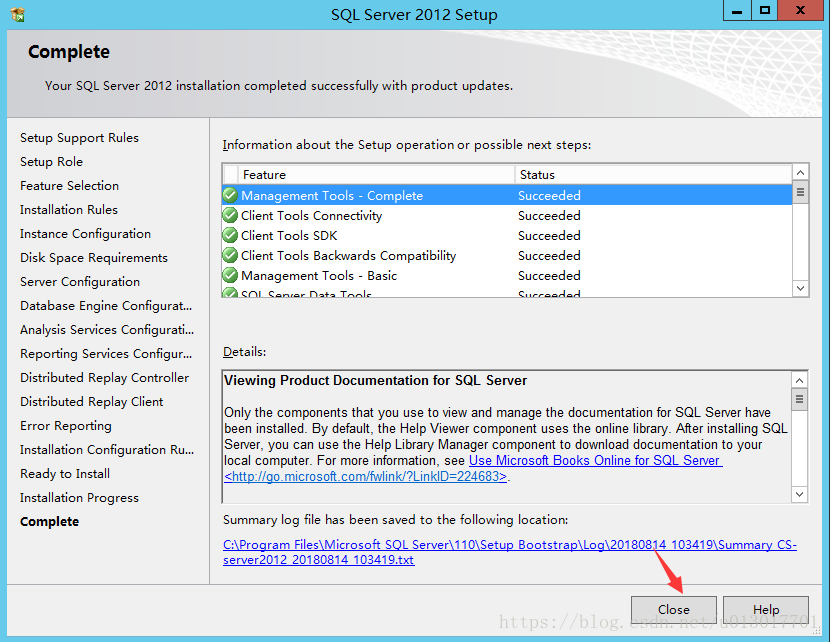The height and width of the screenshot is (642, 830).
Task: Click Distributed Replay Client step
Action: [92, 402]
